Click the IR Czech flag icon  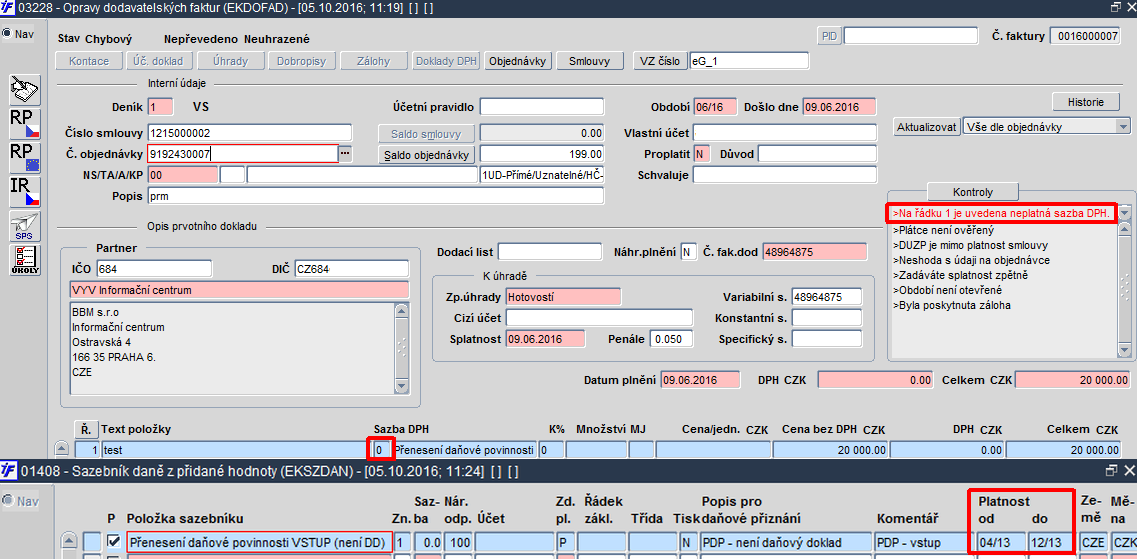(24, 191)
